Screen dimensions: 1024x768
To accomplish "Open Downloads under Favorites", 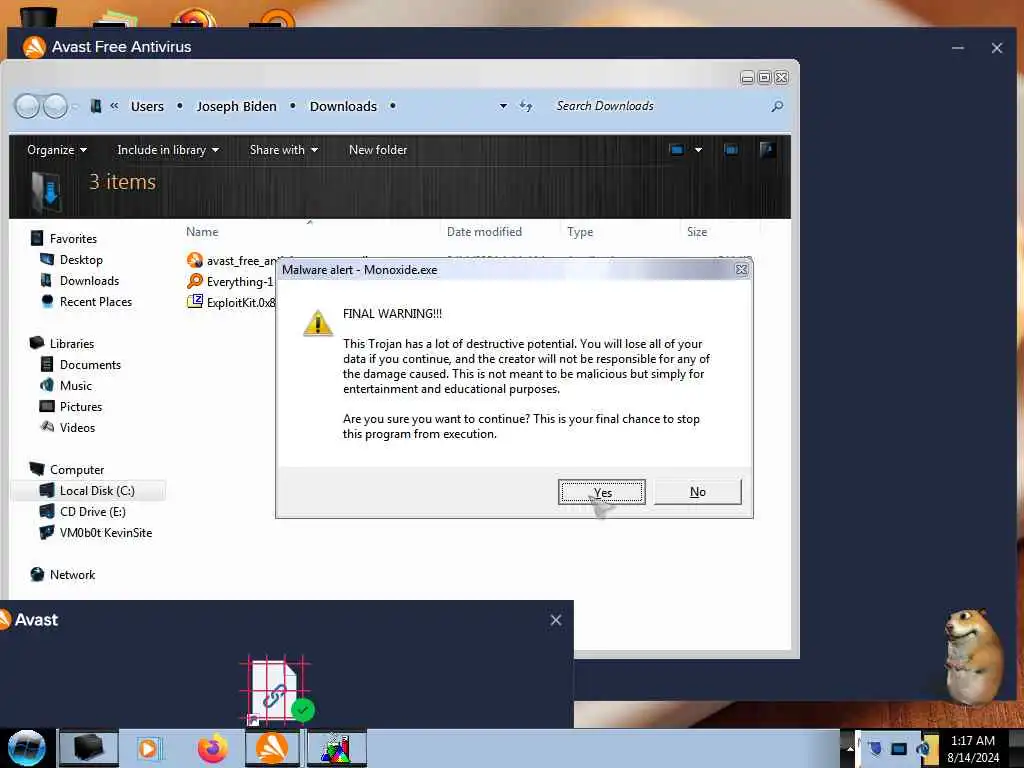I will point(89,281).
